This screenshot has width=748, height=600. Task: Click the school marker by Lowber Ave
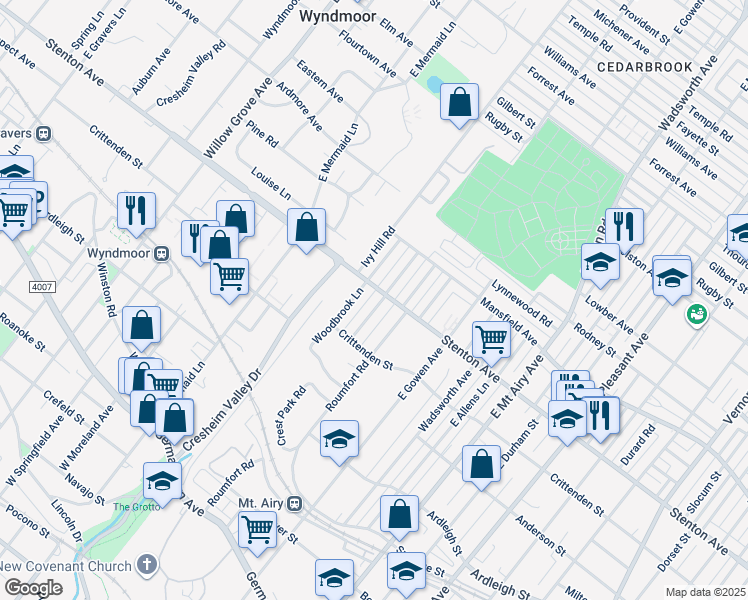(600, 265)
